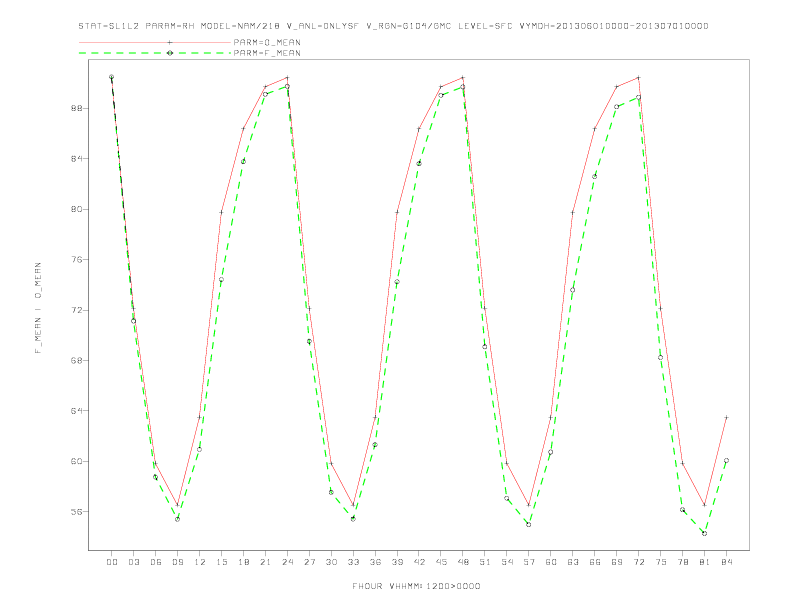792x612 pixels.
Task: Click the x-axis tick label 57
Action: pos(529,562)
